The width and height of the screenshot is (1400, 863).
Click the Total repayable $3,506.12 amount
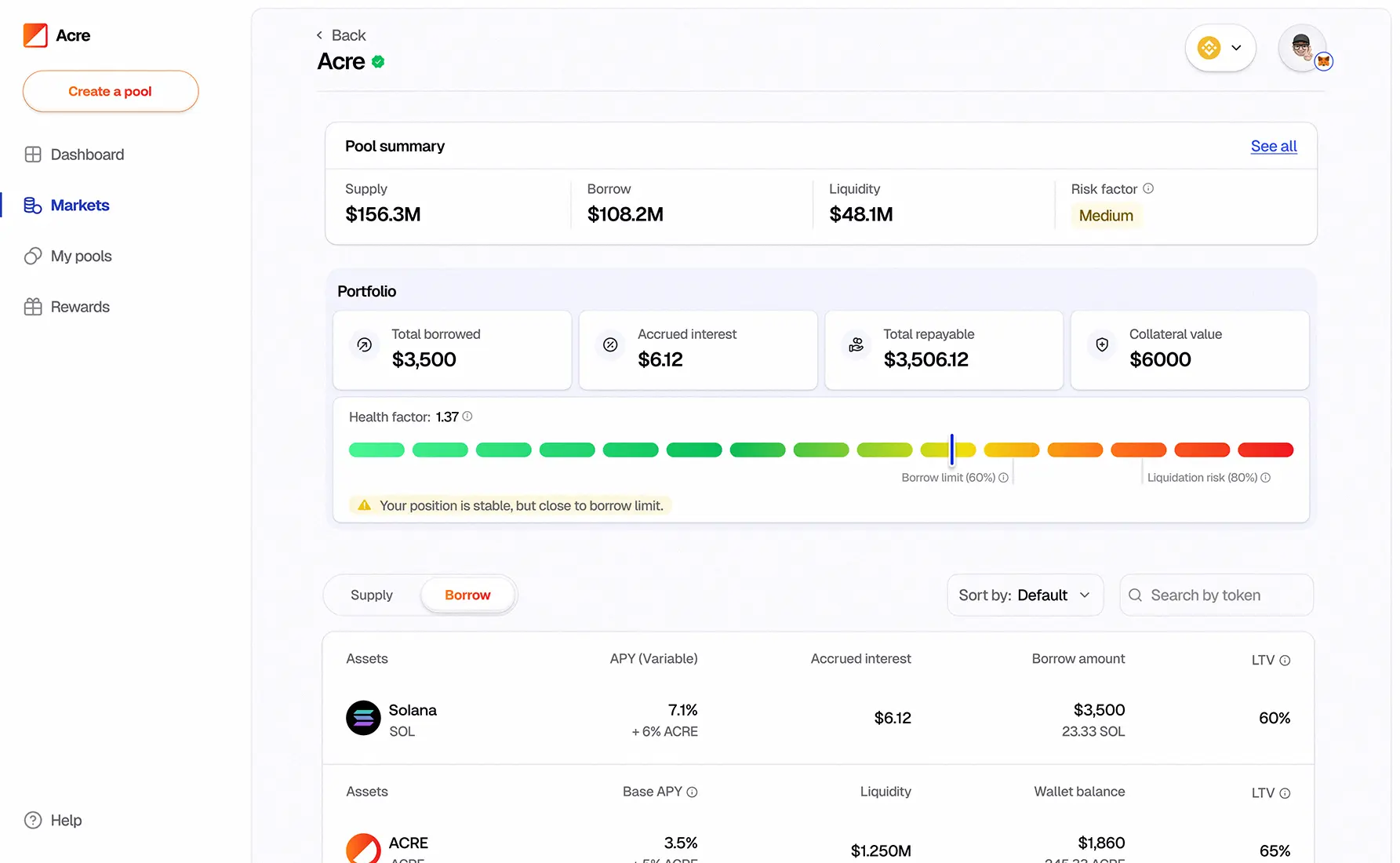[x=925, y=359]
